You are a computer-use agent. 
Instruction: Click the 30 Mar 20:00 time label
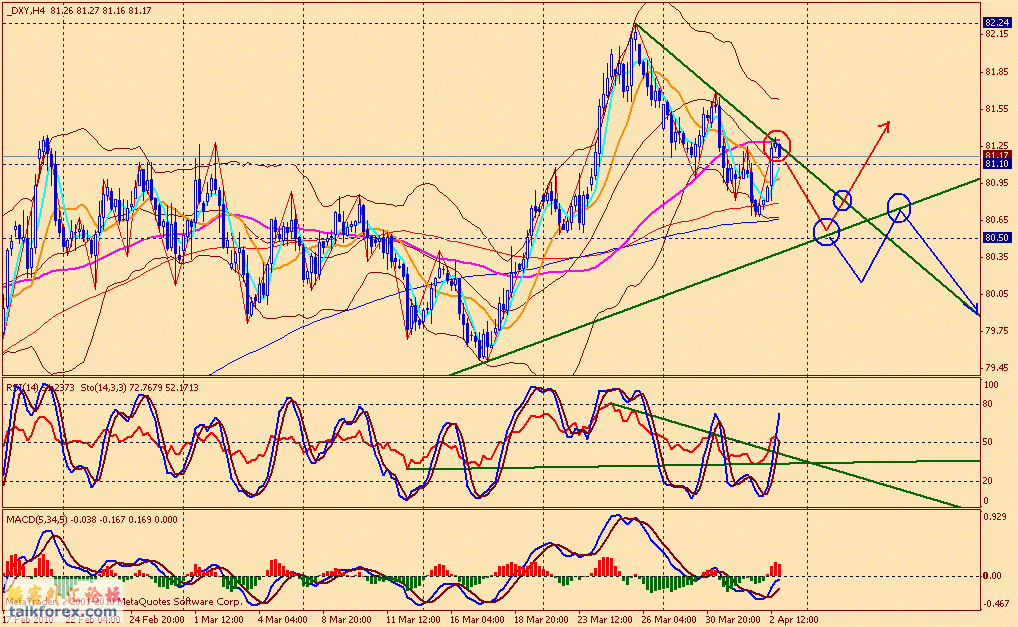[733, 620]
